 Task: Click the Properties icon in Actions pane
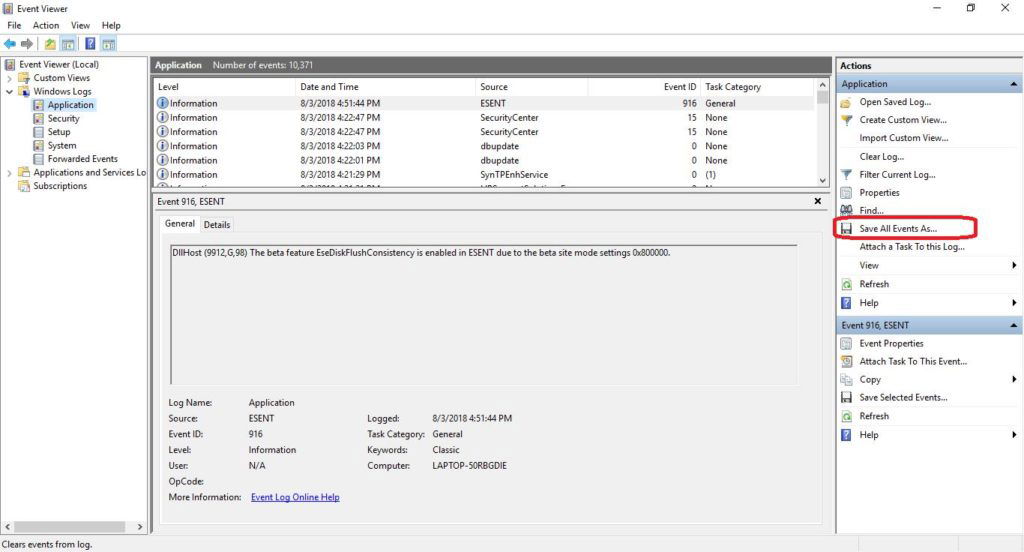pyautogui.click(x=846, y=193)
